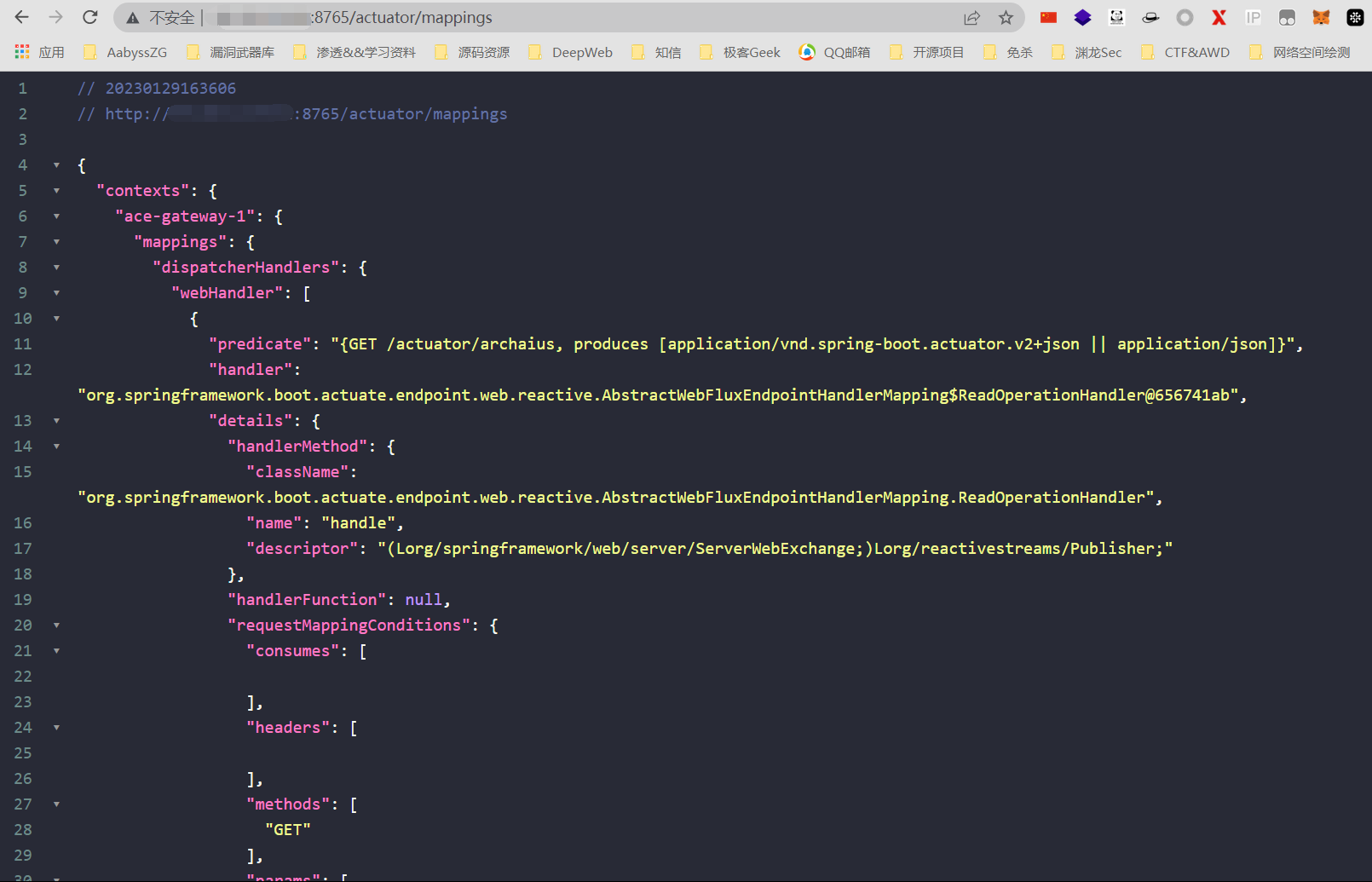
Task: Click the "handler" key on line 12
Action: coord(251,370)
